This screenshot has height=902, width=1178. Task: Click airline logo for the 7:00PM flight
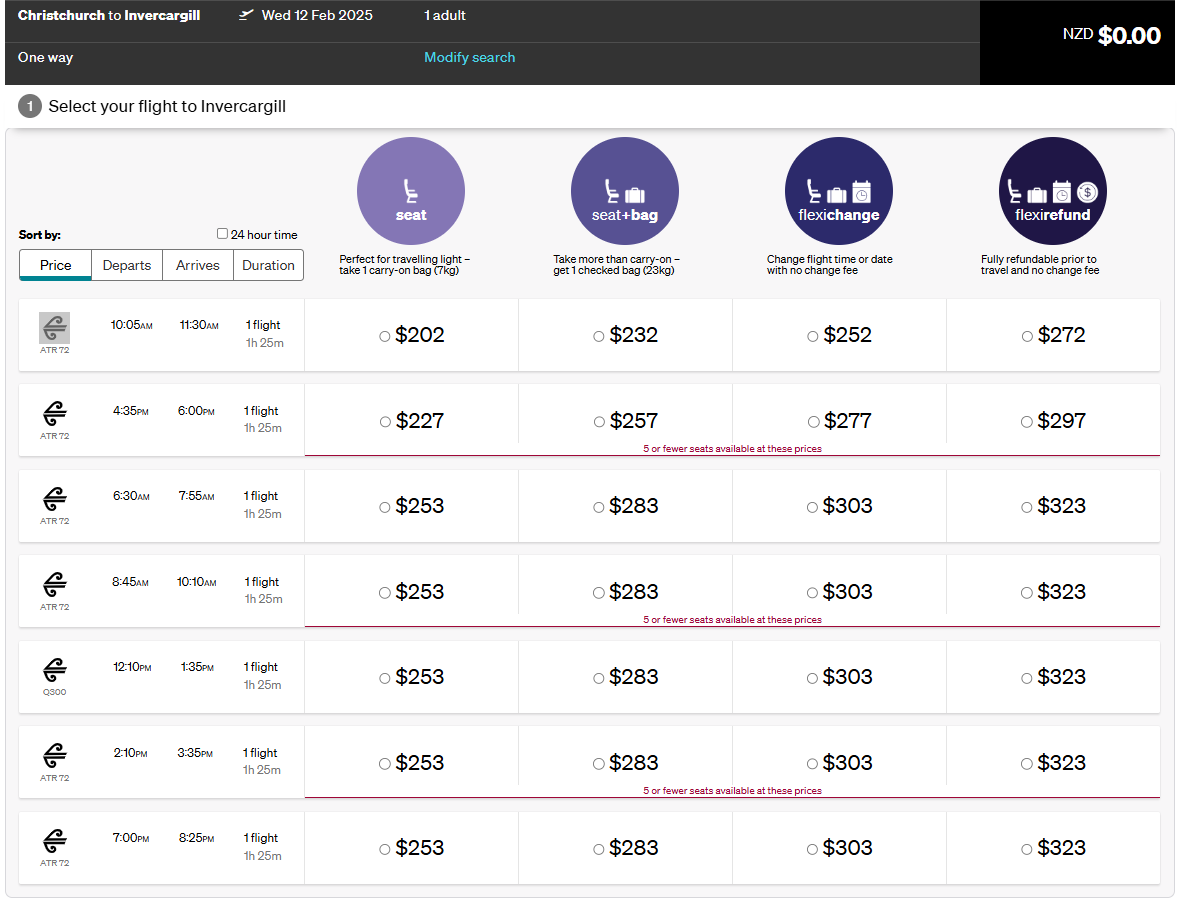point(54,840)
